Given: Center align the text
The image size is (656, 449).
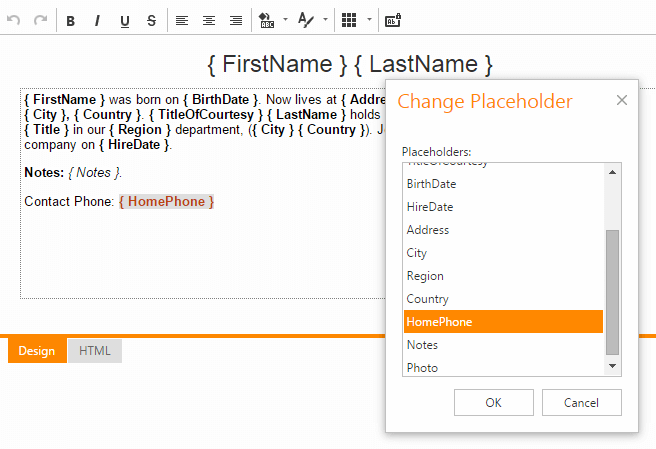Looking at the screenshot, I should click(209, 20).
